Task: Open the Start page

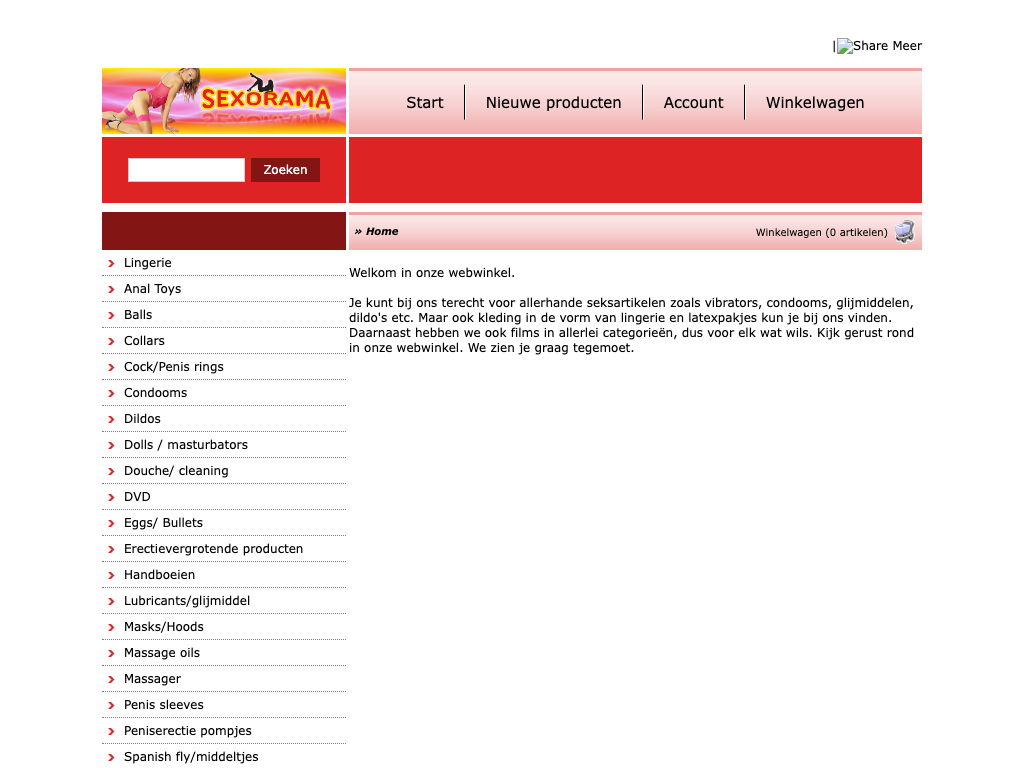Action: coord(424,103)
